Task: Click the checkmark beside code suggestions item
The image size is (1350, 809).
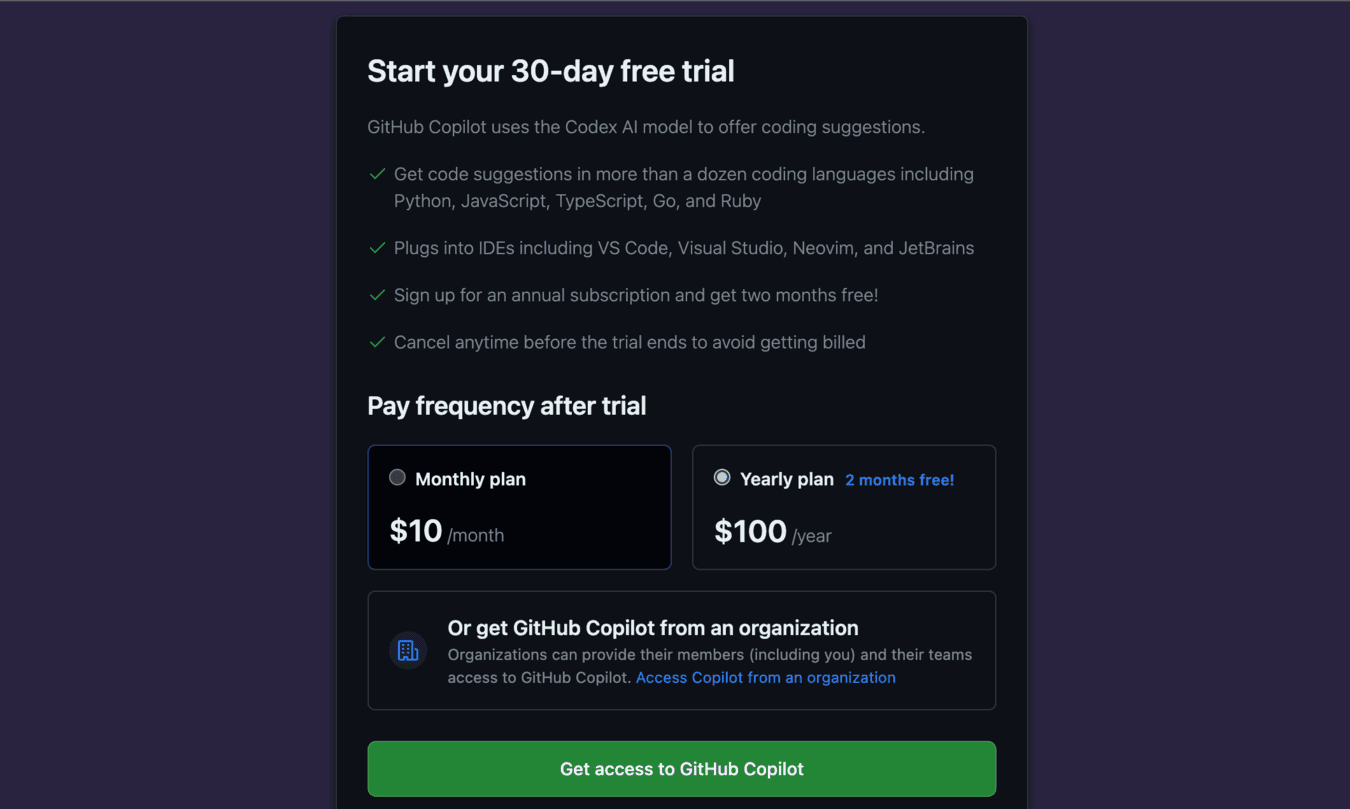Action: [377, 174]
